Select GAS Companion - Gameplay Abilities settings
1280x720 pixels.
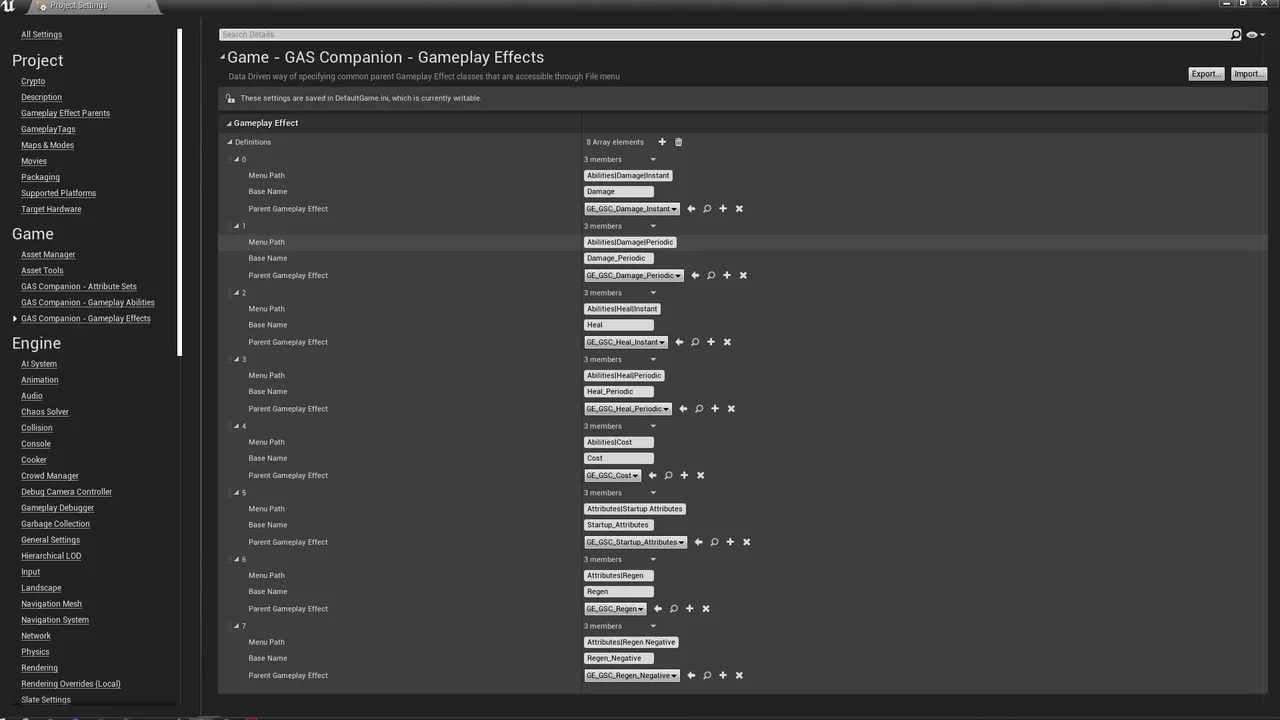[87, 302]
